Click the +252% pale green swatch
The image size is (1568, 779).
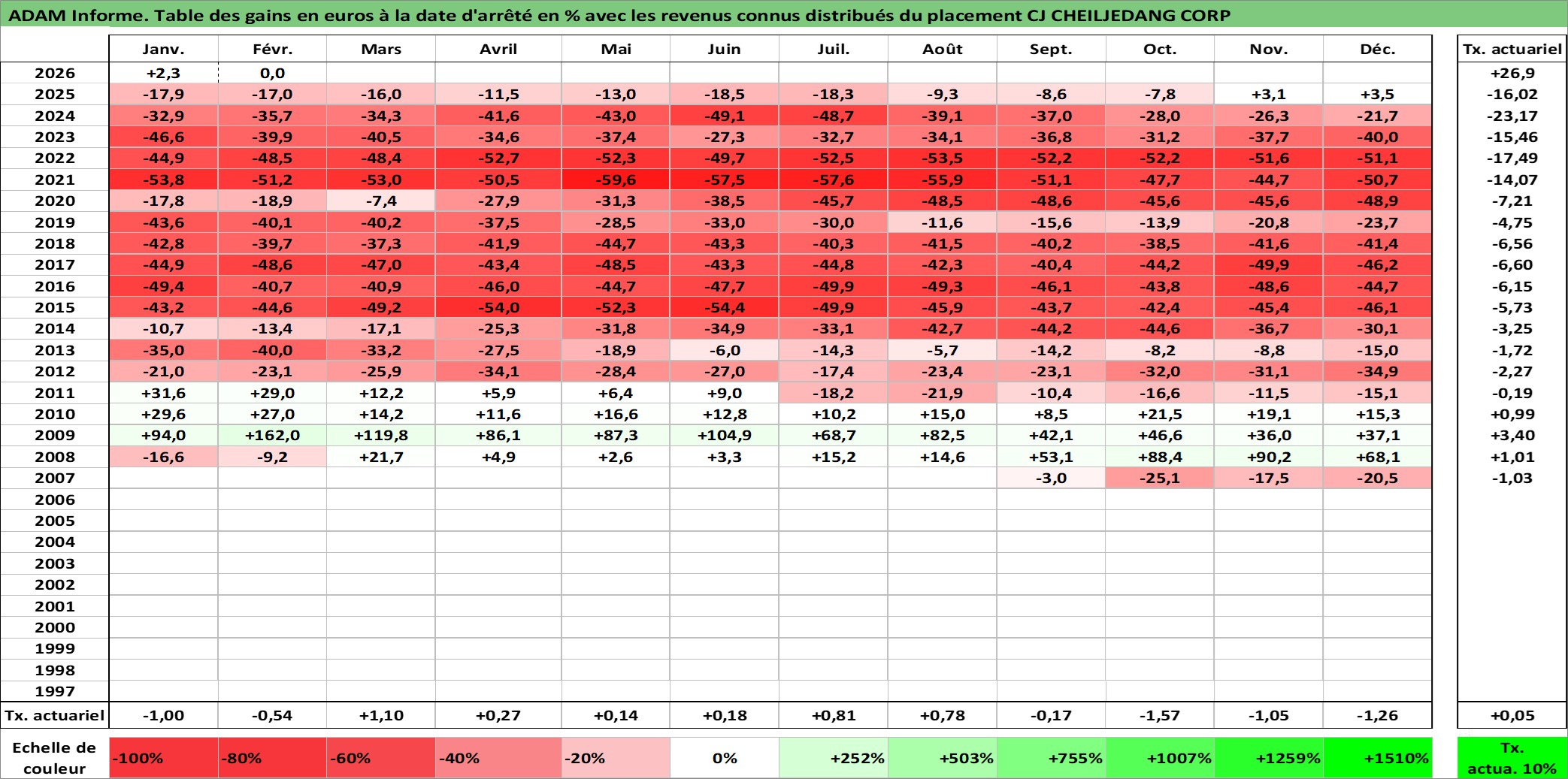(834, 758)
